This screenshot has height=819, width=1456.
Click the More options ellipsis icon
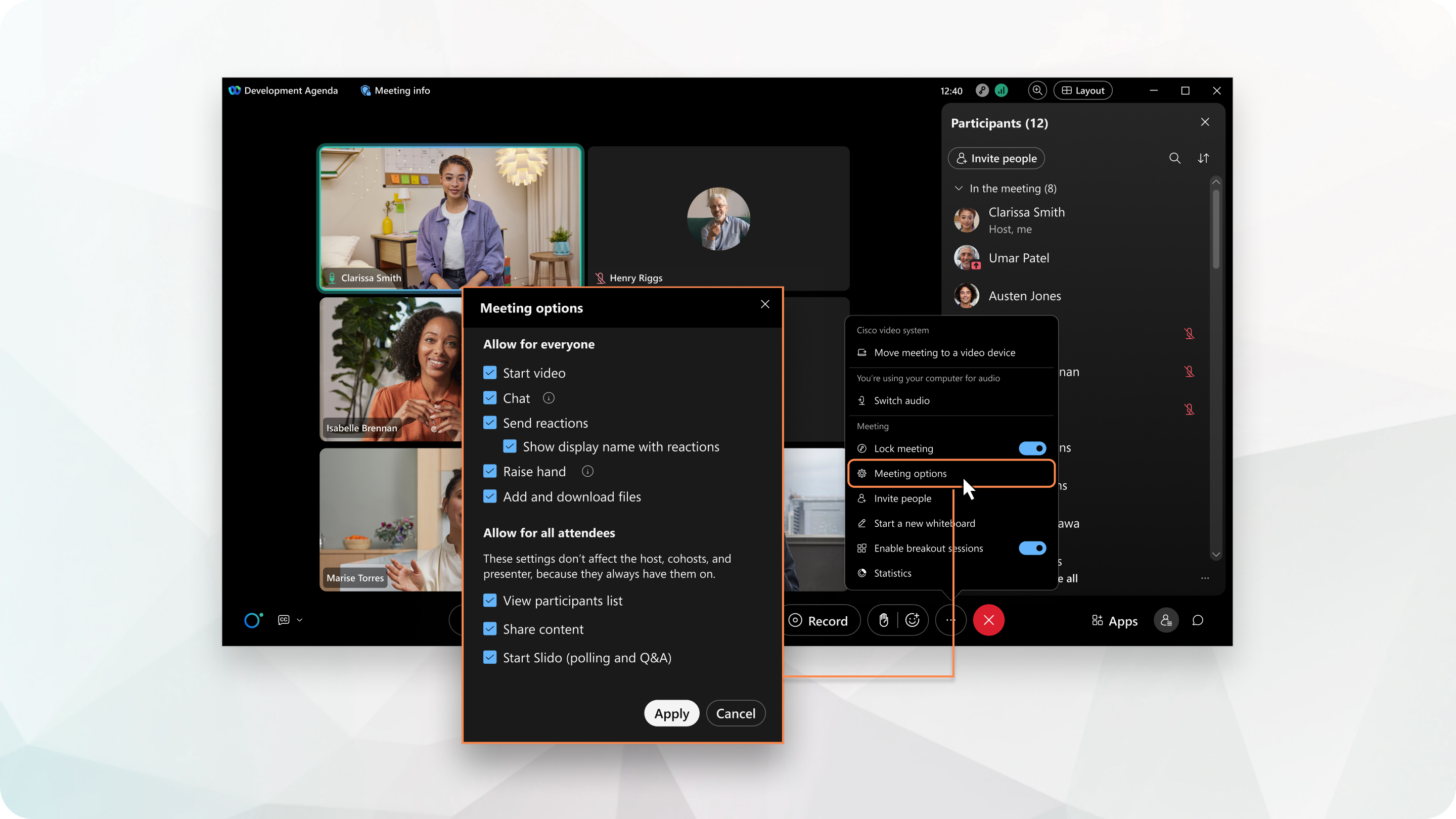point(950,620)
